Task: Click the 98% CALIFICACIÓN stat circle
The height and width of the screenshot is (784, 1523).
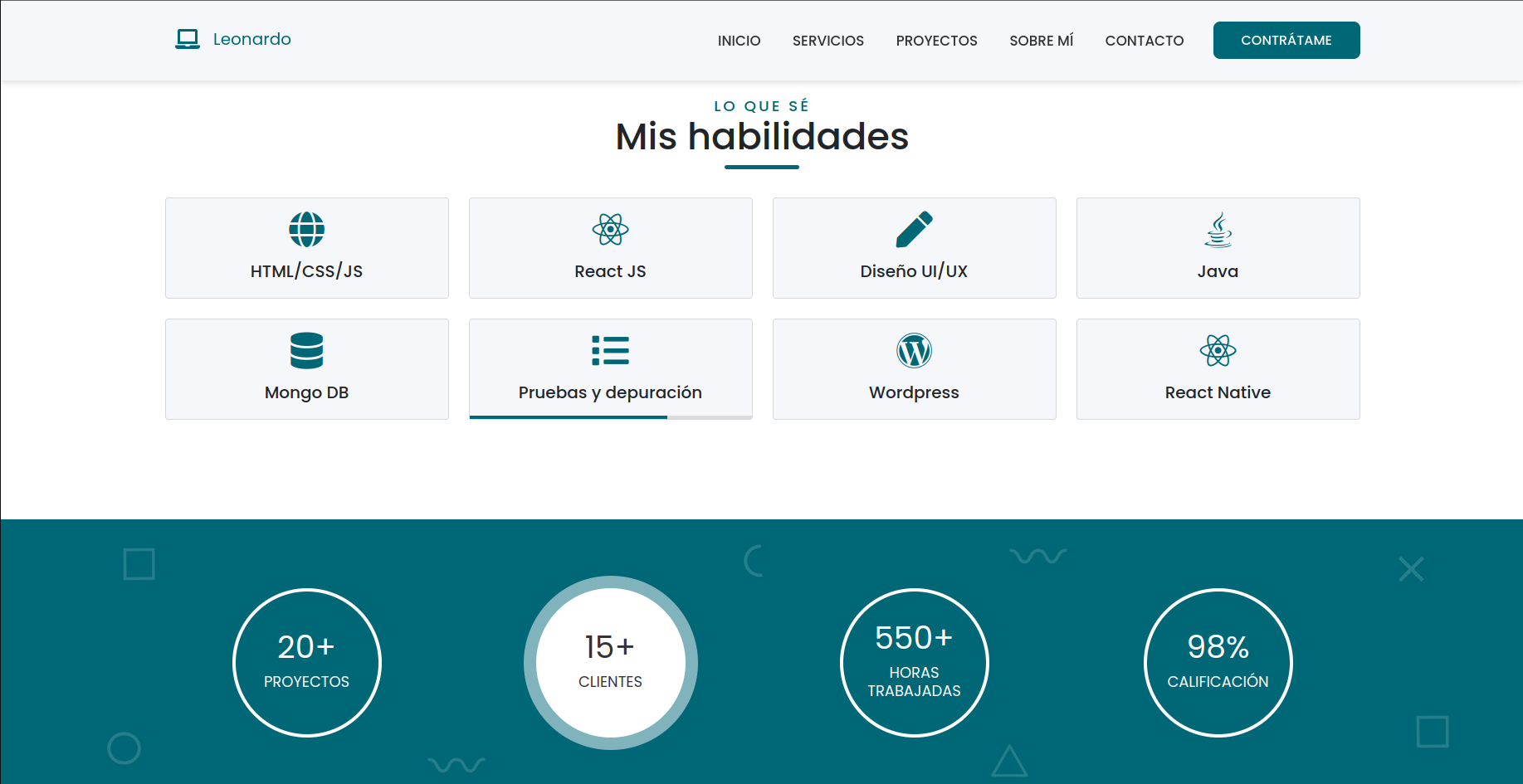Action: coord(1218,663)
